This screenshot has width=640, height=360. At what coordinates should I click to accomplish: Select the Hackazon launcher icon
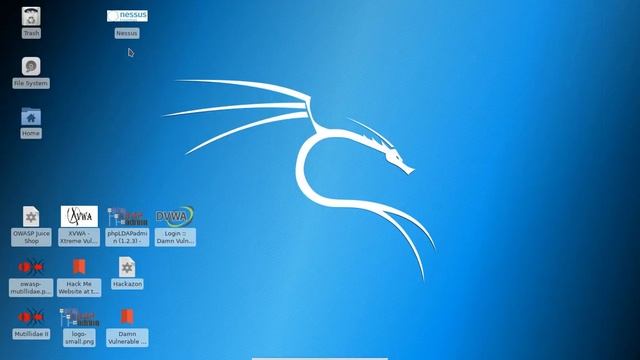pos(127,267)
